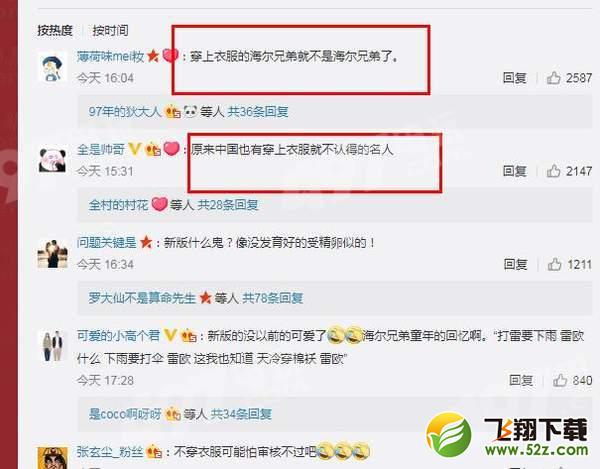The image size is (600, 469).
Task: Expand 共34条回复 replies
Action: pos(241,414)
